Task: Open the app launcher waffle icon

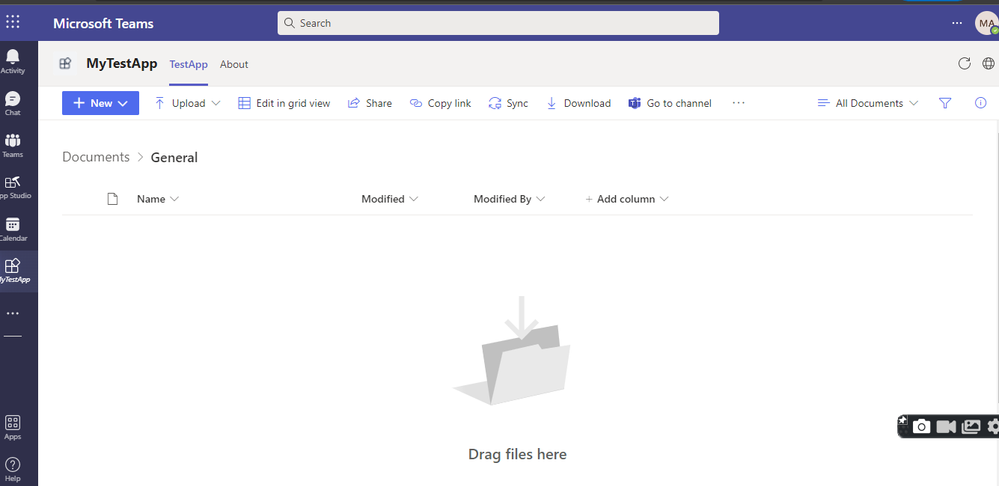Action: coord(13,22)
